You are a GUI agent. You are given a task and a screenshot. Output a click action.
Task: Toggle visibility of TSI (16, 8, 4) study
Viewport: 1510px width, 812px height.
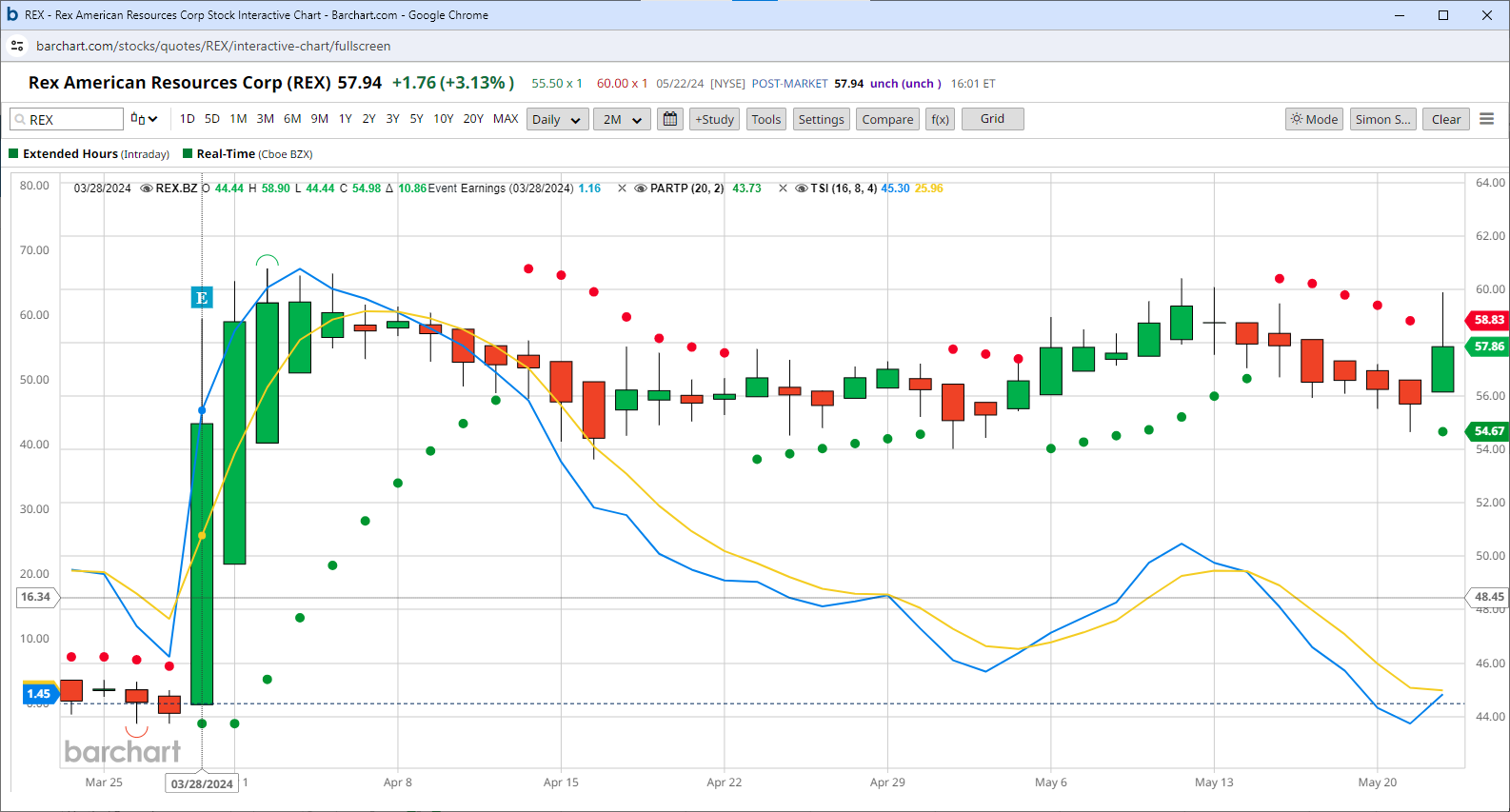[802, 188]
